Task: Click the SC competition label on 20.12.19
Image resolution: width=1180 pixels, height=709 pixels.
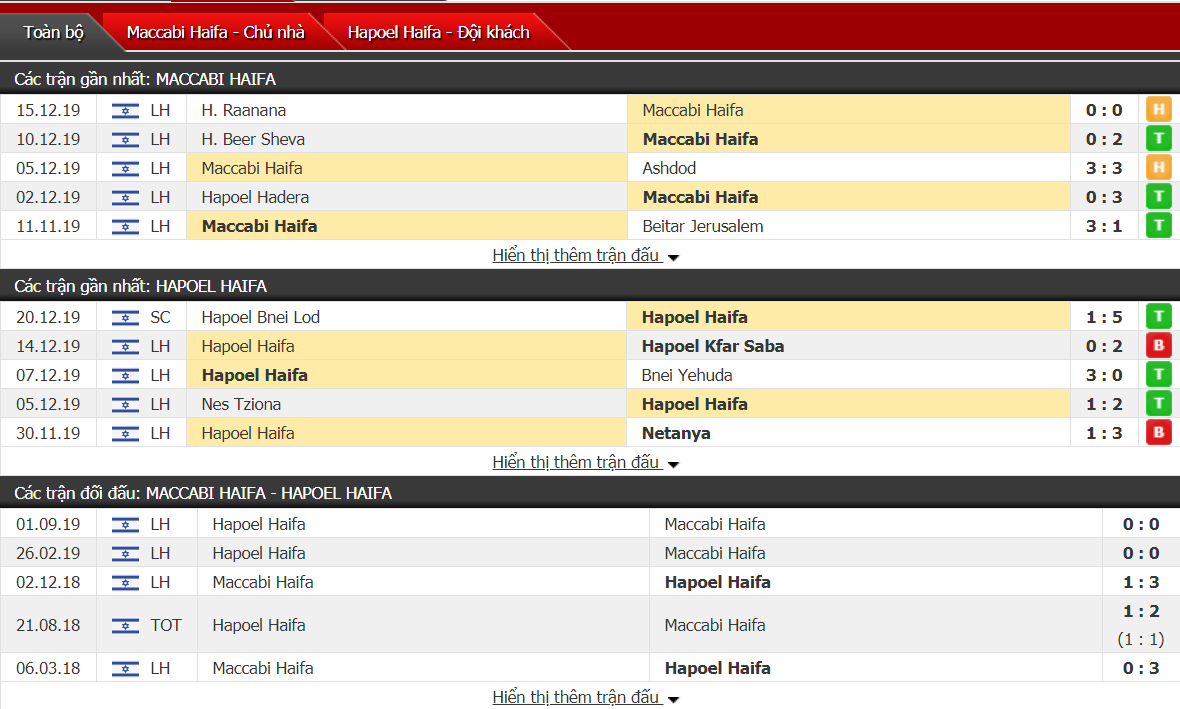Action: pos(160,318)
